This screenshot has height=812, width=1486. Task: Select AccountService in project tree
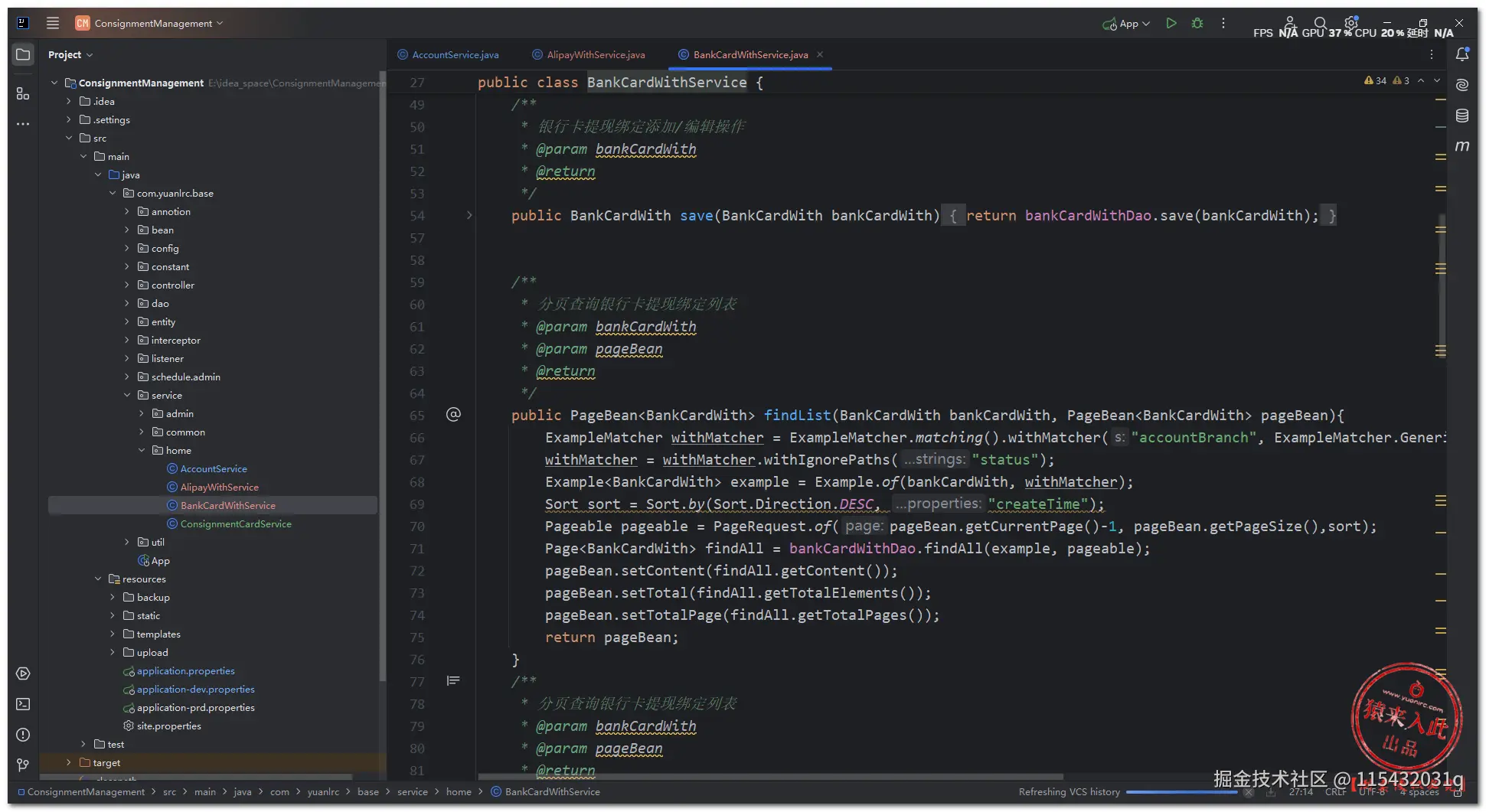pyautogui.click(x=214, y=468)
